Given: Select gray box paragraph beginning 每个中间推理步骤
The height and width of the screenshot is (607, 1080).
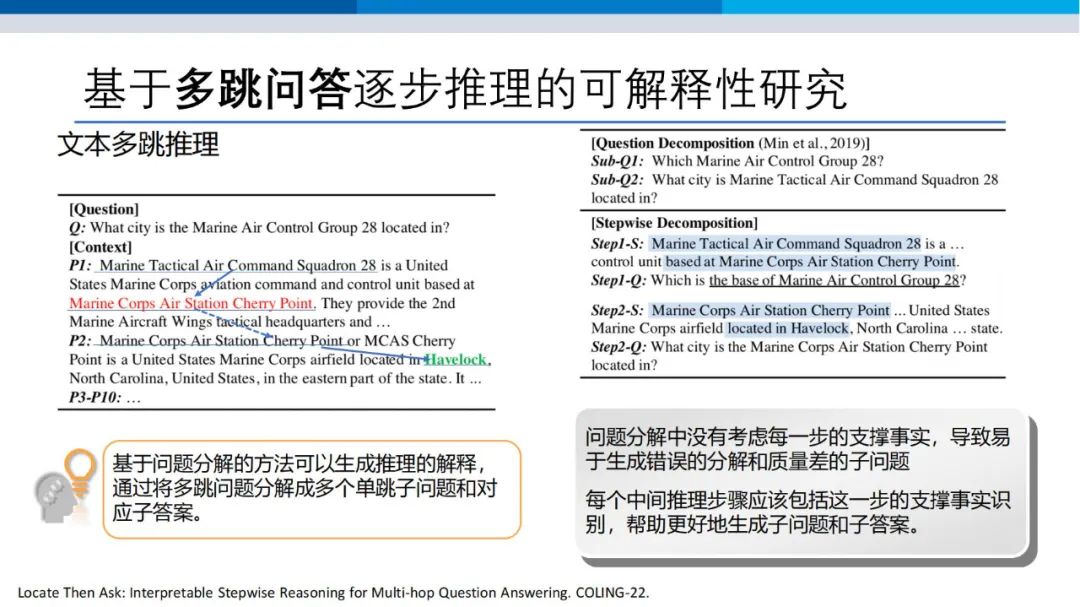Looking at the screenshot, I should coord(798,512).
